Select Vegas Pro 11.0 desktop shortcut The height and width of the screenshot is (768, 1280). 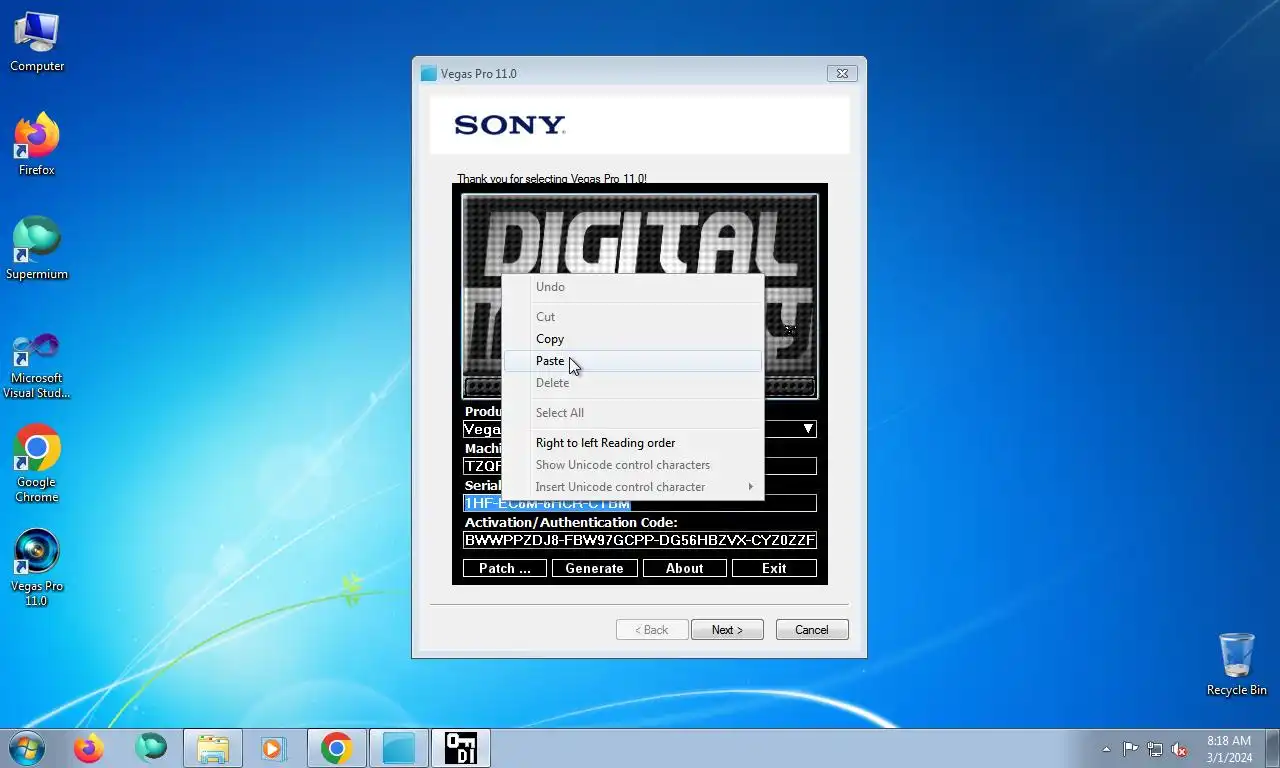tap(37, 568)
